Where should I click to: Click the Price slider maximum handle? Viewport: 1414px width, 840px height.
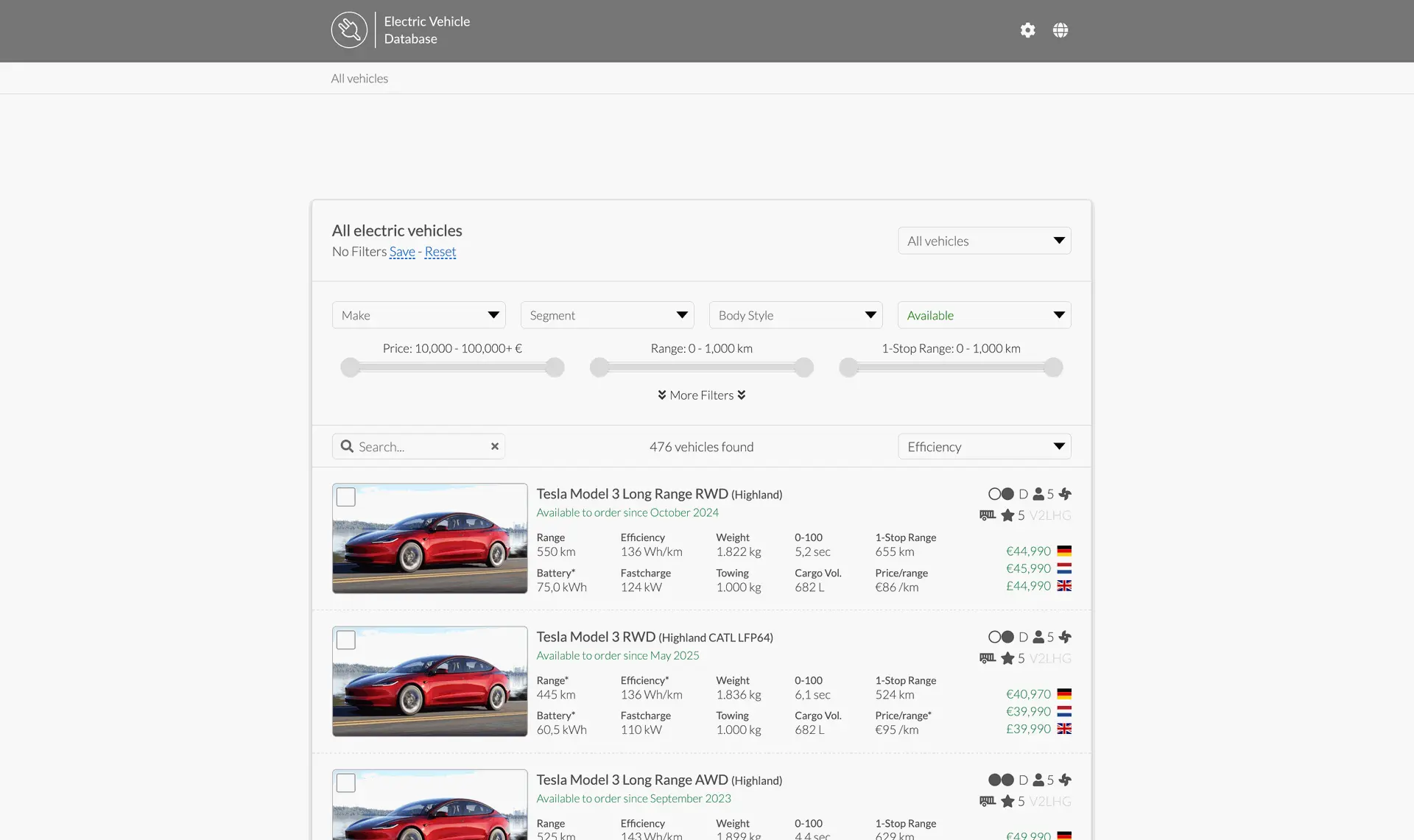pos(555,367)
